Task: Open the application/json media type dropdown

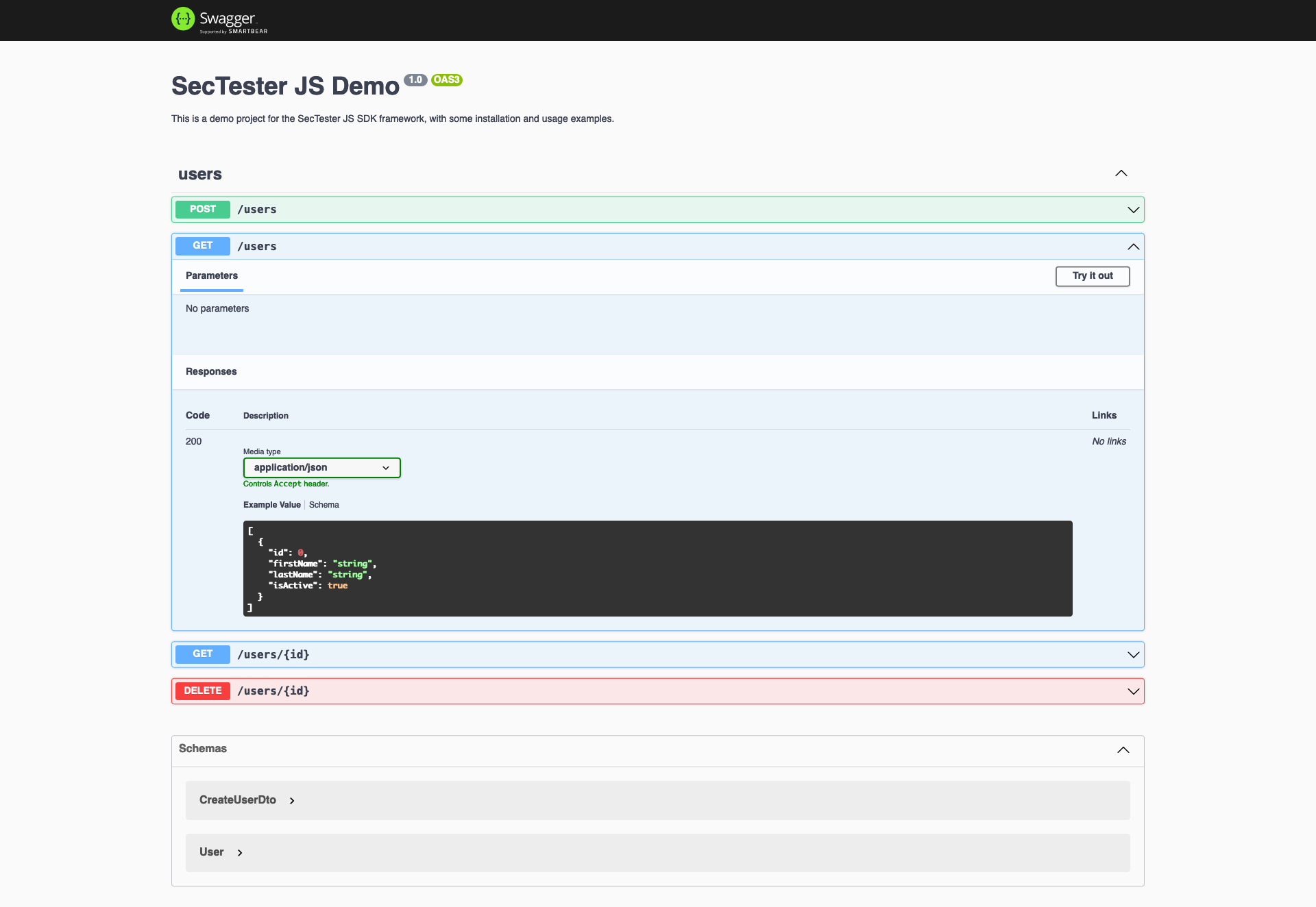Action: point(321,468)
